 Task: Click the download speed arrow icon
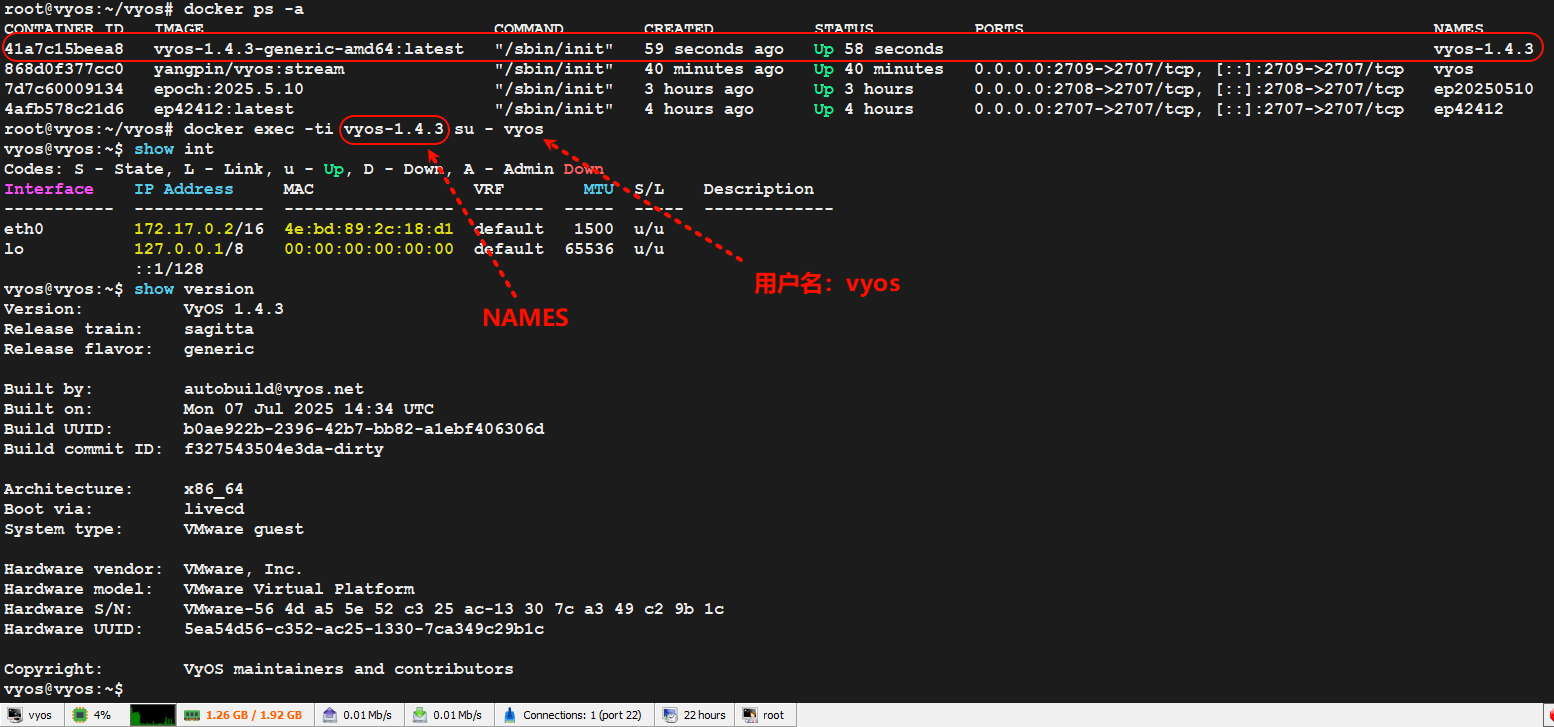coord(420,715)
